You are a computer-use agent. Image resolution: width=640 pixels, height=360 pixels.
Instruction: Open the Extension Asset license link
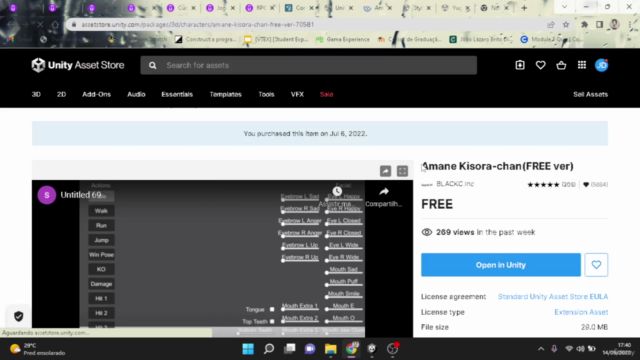581,312
